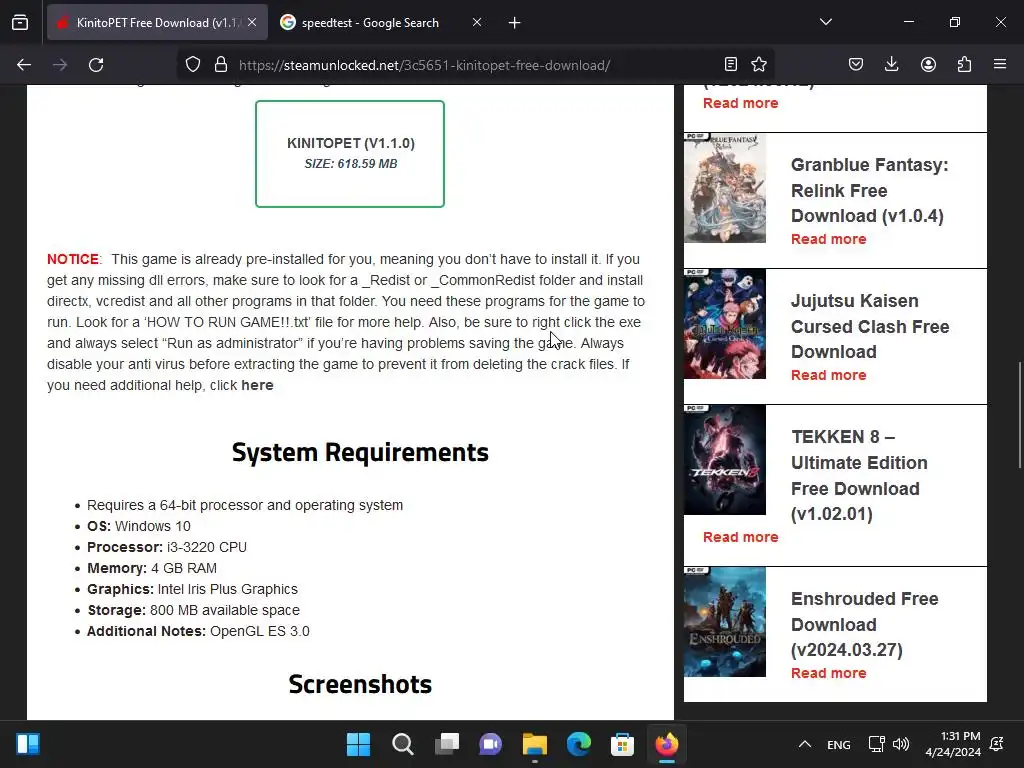This screenshot has width=1024, height=768.
Task: Reload the current page
Action: click(x=96, y=65)
